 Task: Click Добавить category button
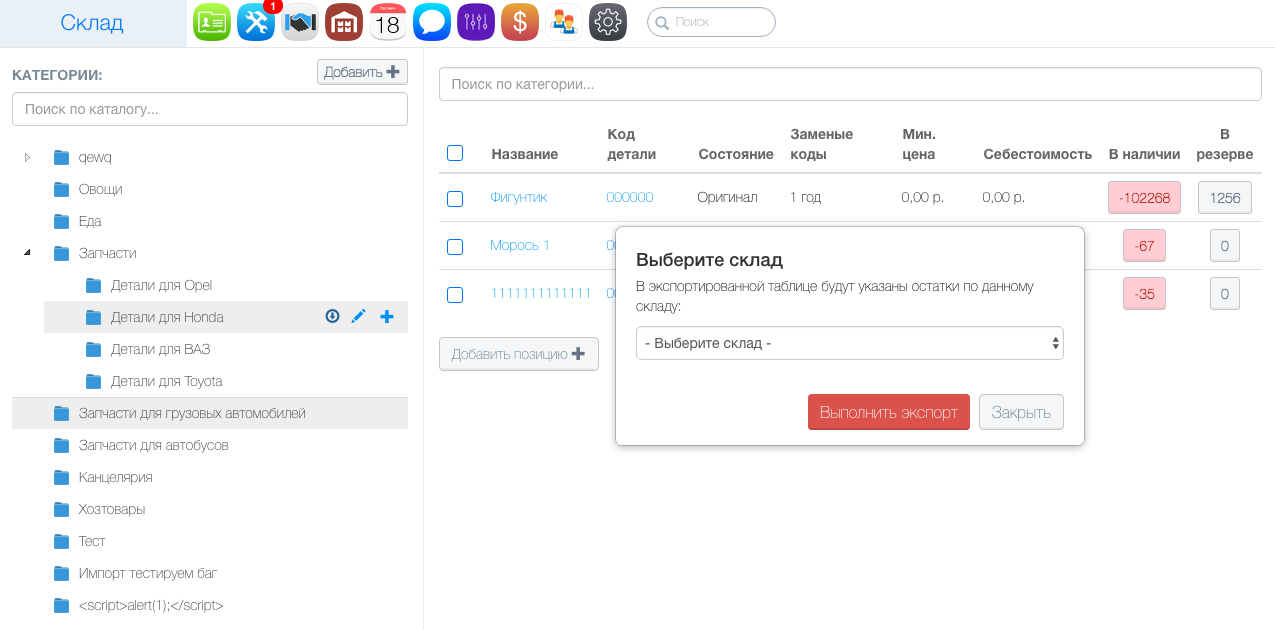coord(362,72)
